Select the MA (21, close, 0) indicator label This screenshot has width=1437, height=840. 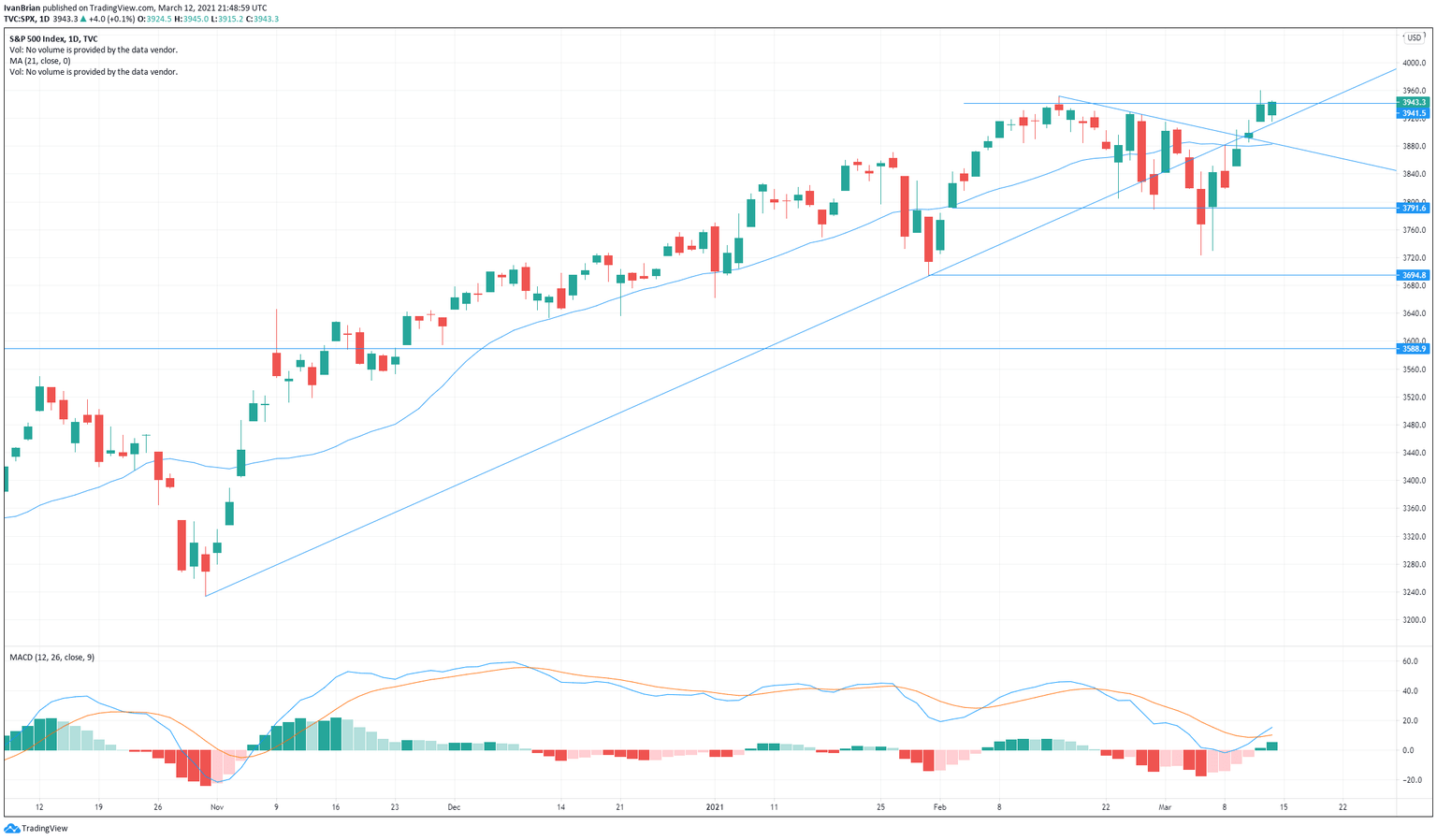[40, 60]
